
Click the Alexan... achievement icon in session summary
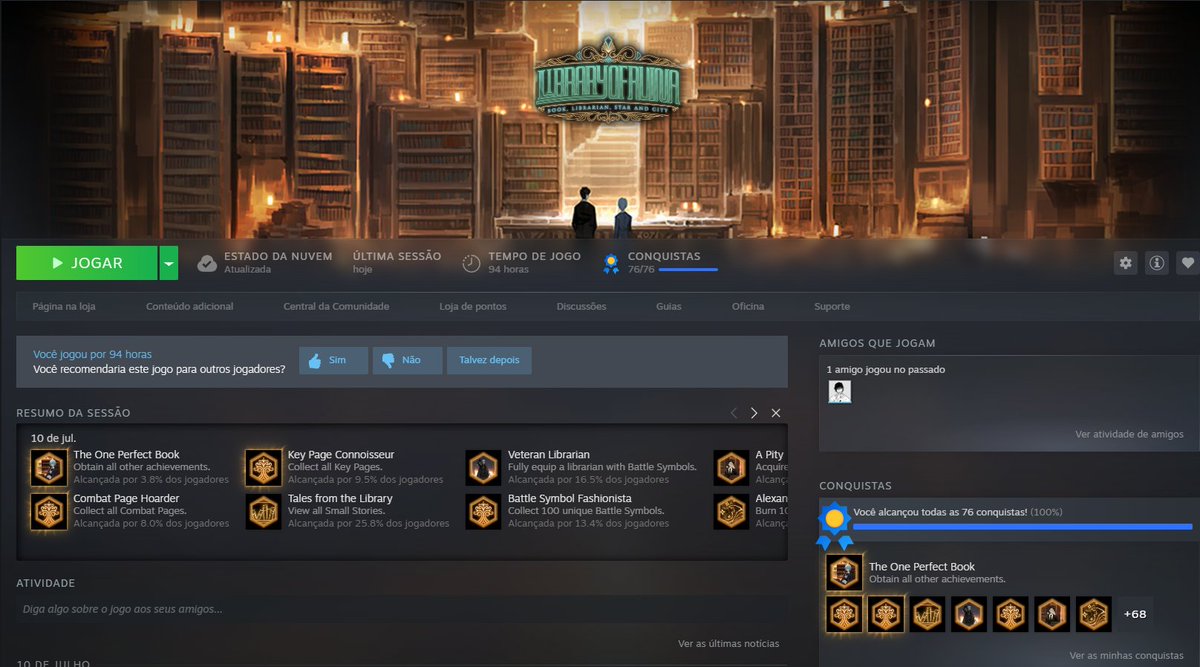[731, 511]
